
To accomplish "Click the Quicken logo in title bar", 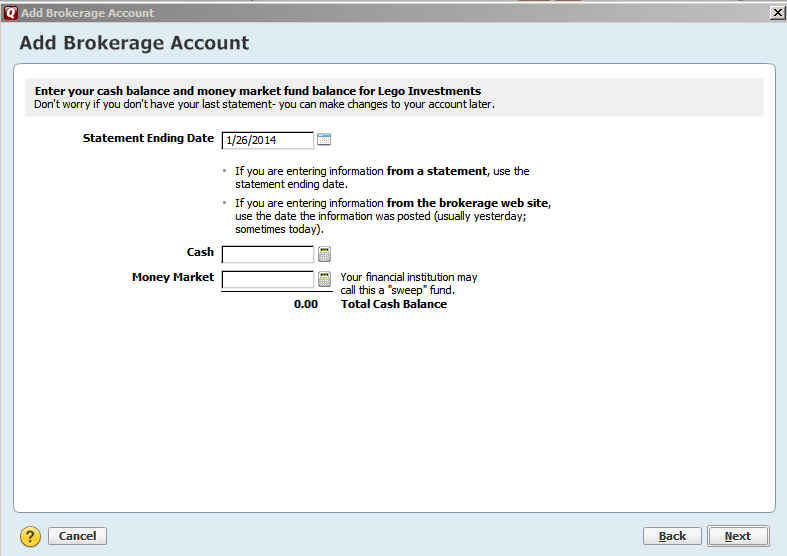I will (x=10, y=13).
